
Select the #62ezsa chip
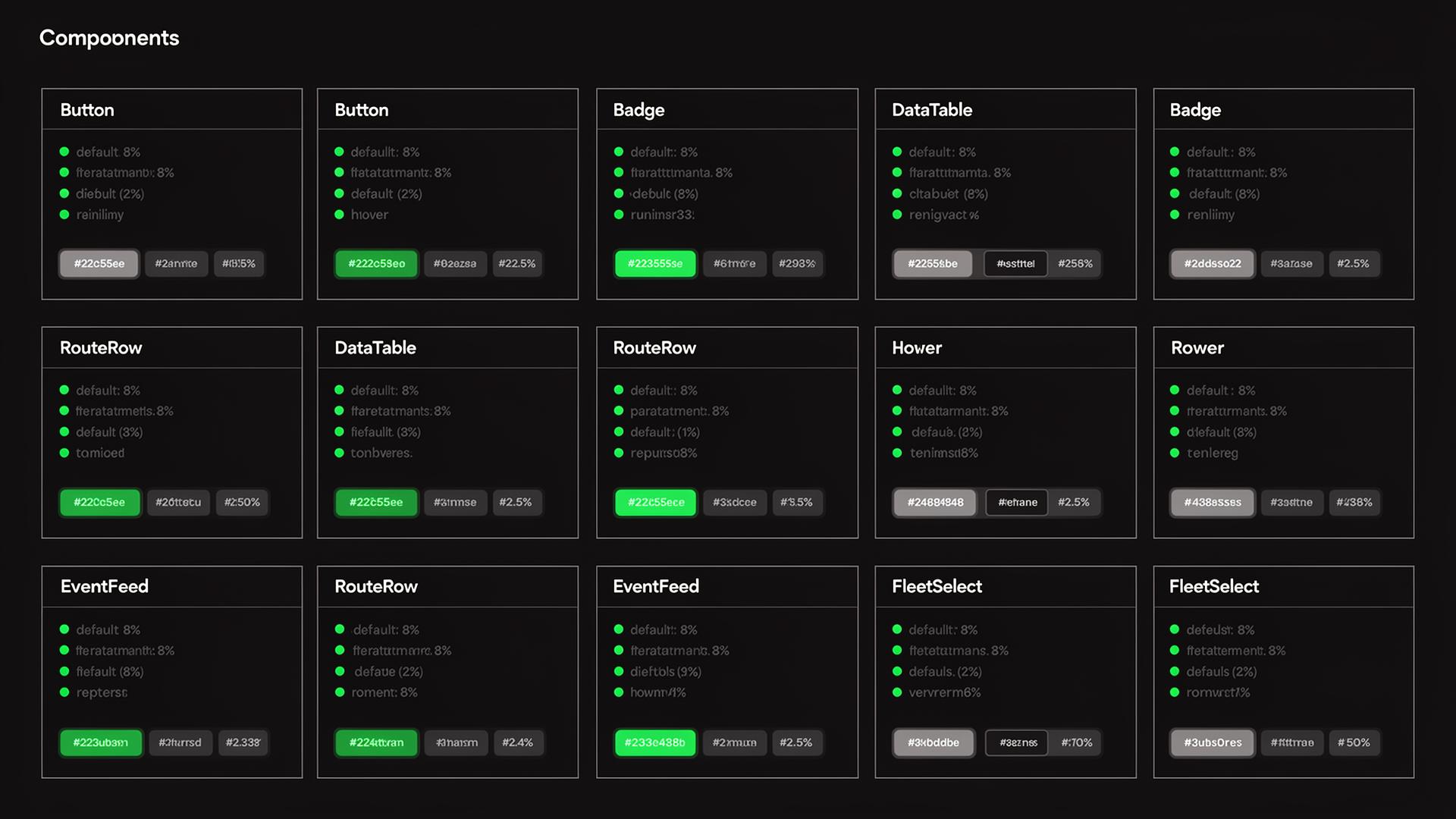[455, 264]
